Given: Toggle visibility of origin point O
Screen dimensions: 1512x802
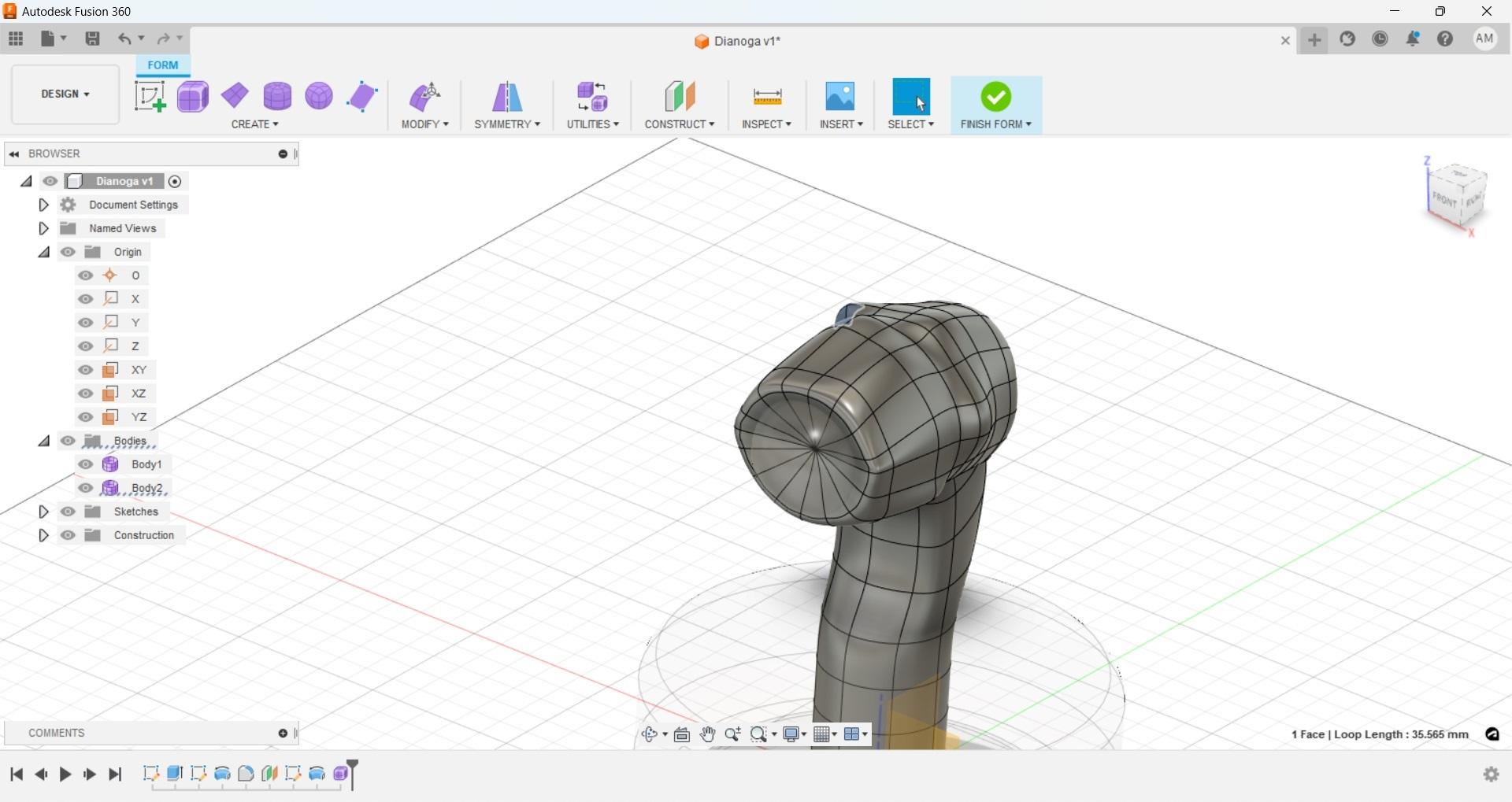Looking at the screenshot, I should [86, 275].
